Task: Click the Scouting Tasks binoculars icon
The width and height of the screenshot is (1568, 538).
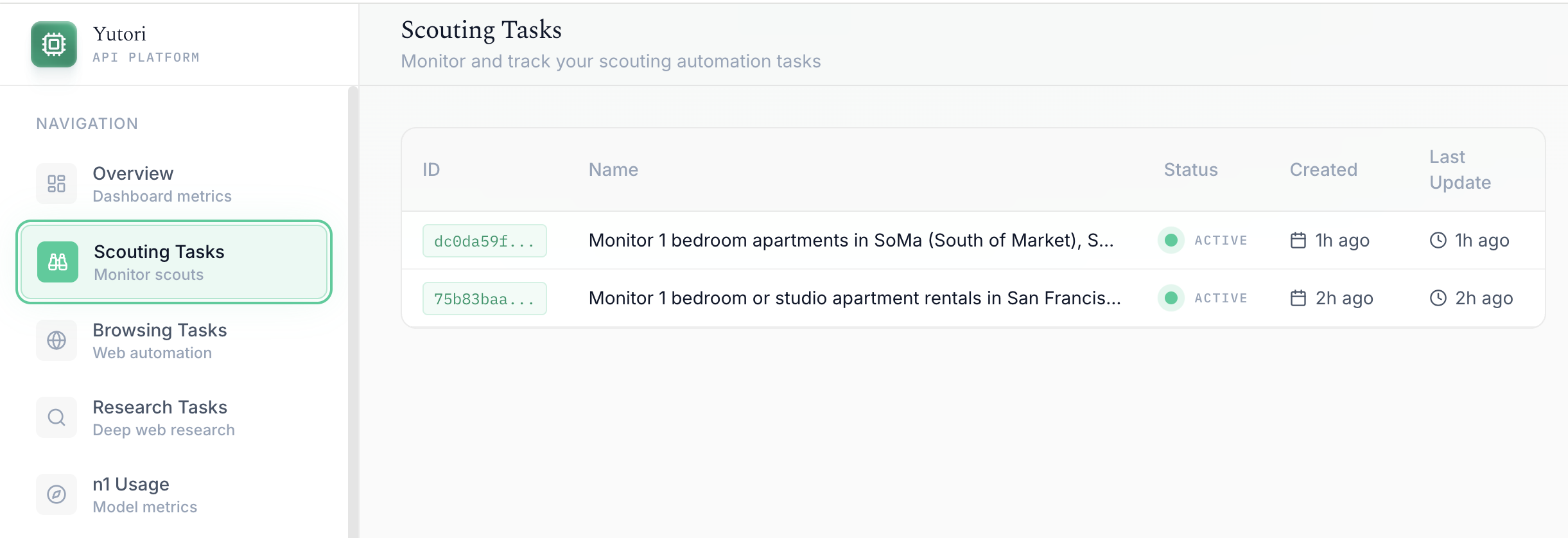Action: (58, 262)
